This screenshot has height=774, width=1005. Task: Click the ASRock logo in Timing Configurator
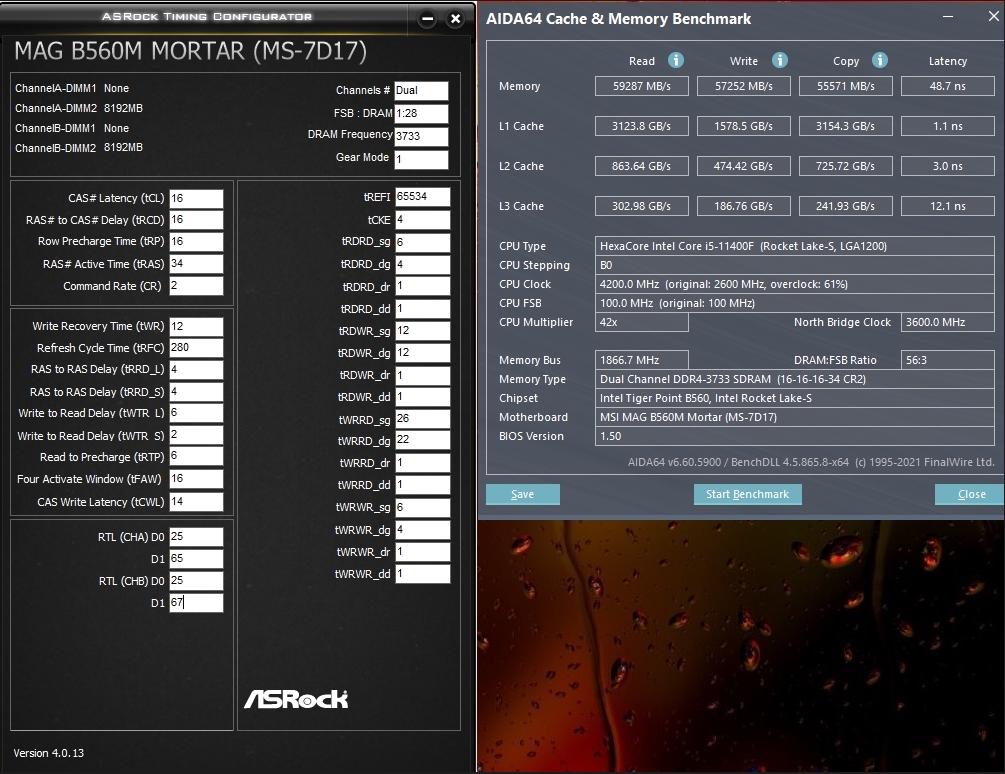296,699
